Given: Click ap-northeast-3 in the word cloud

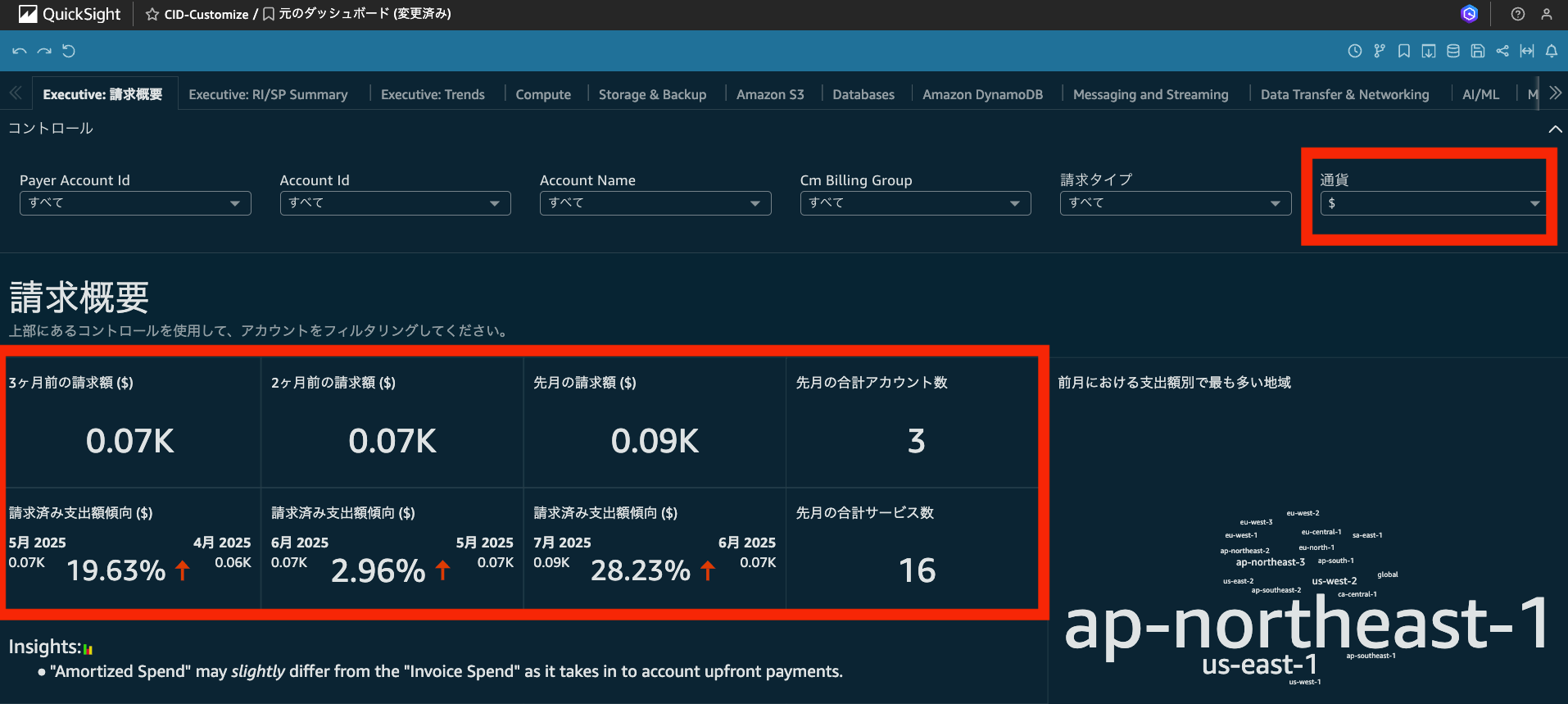Looking at the screenshot, I should tap(1271, 562).
